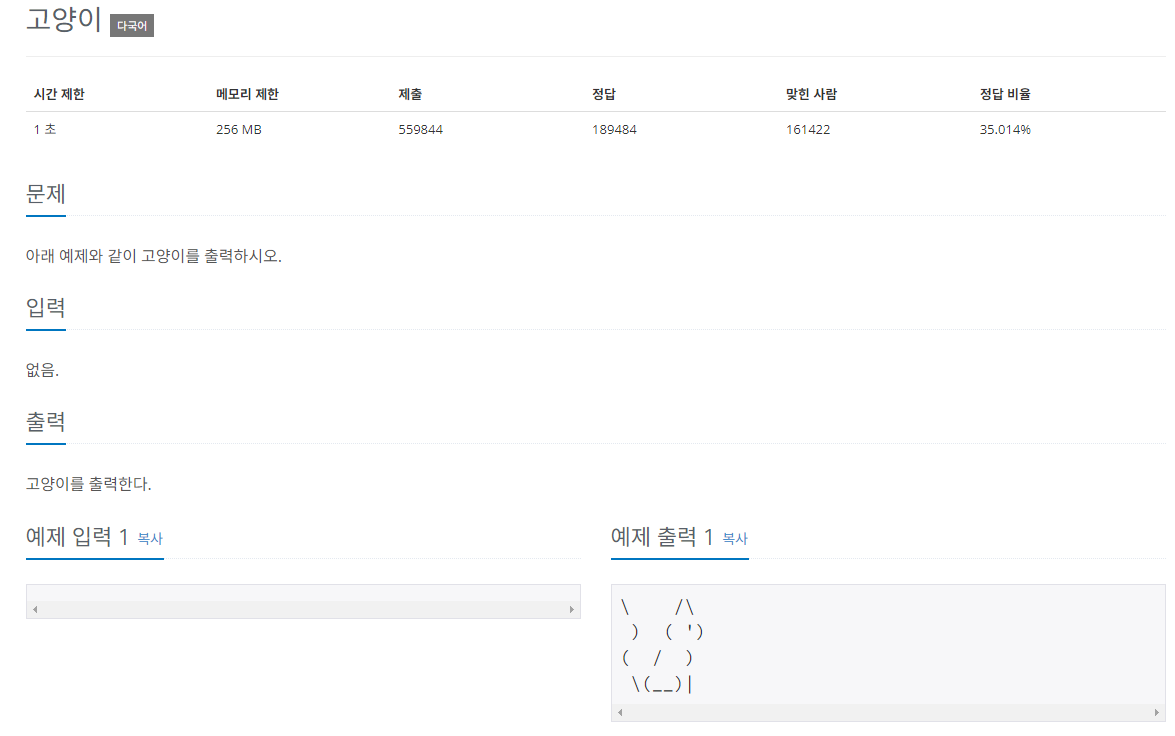This screenshot has width=1175, height=736.
Task: Click the 189484 accepted value
Action: 614,129
